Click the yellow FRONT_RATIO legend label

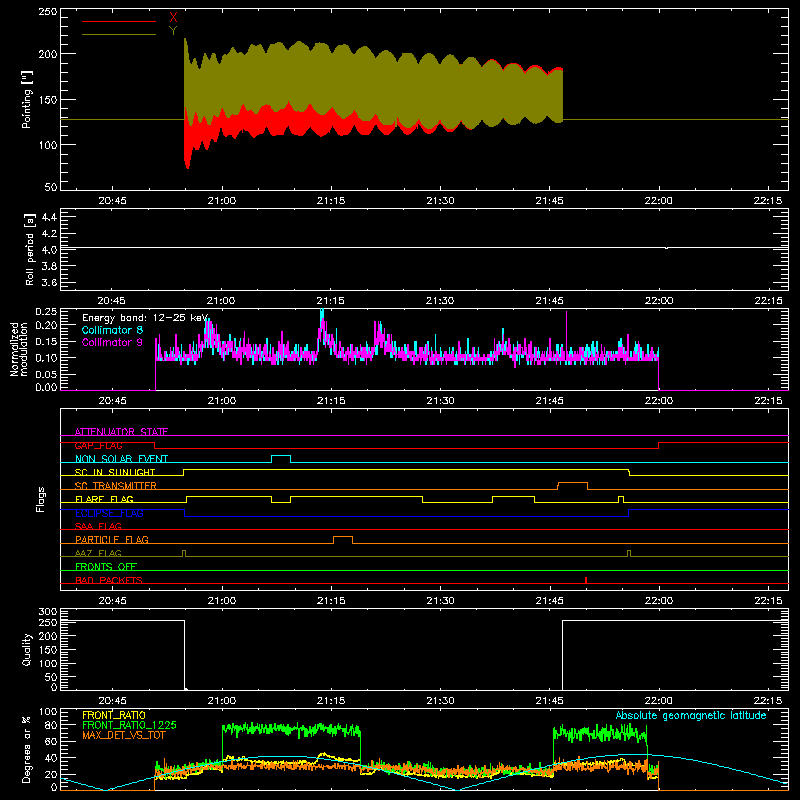pyautogui.click(x=114, y=715)
